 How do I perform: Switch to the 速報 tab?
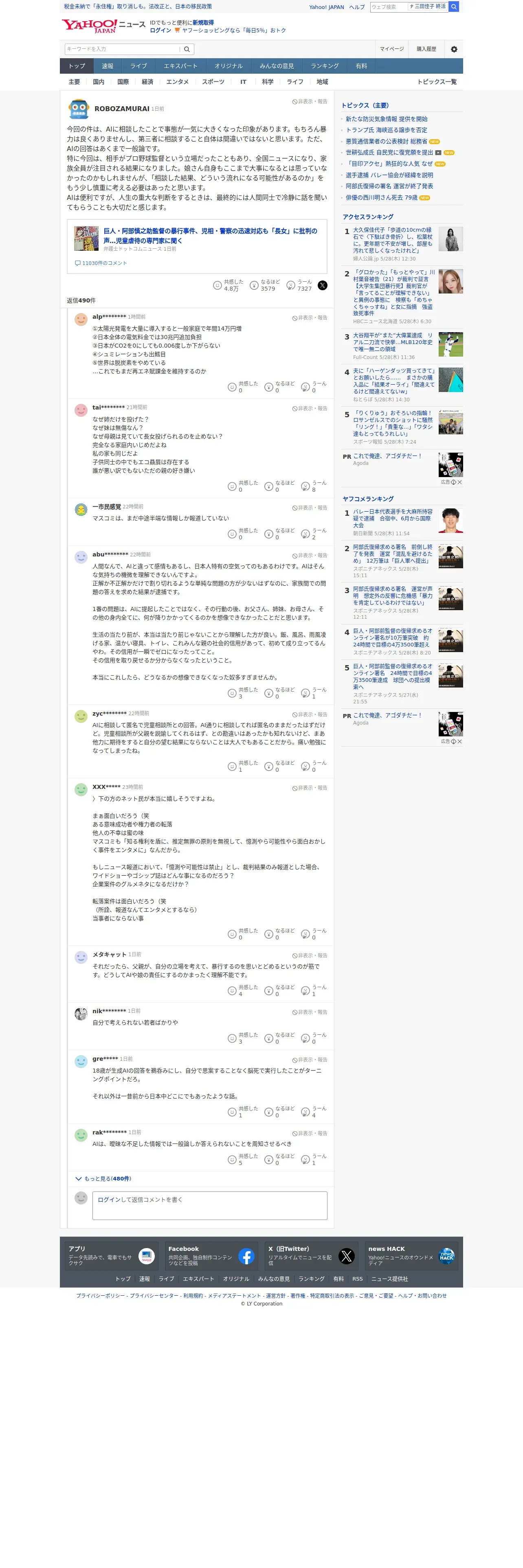(108, 66)
